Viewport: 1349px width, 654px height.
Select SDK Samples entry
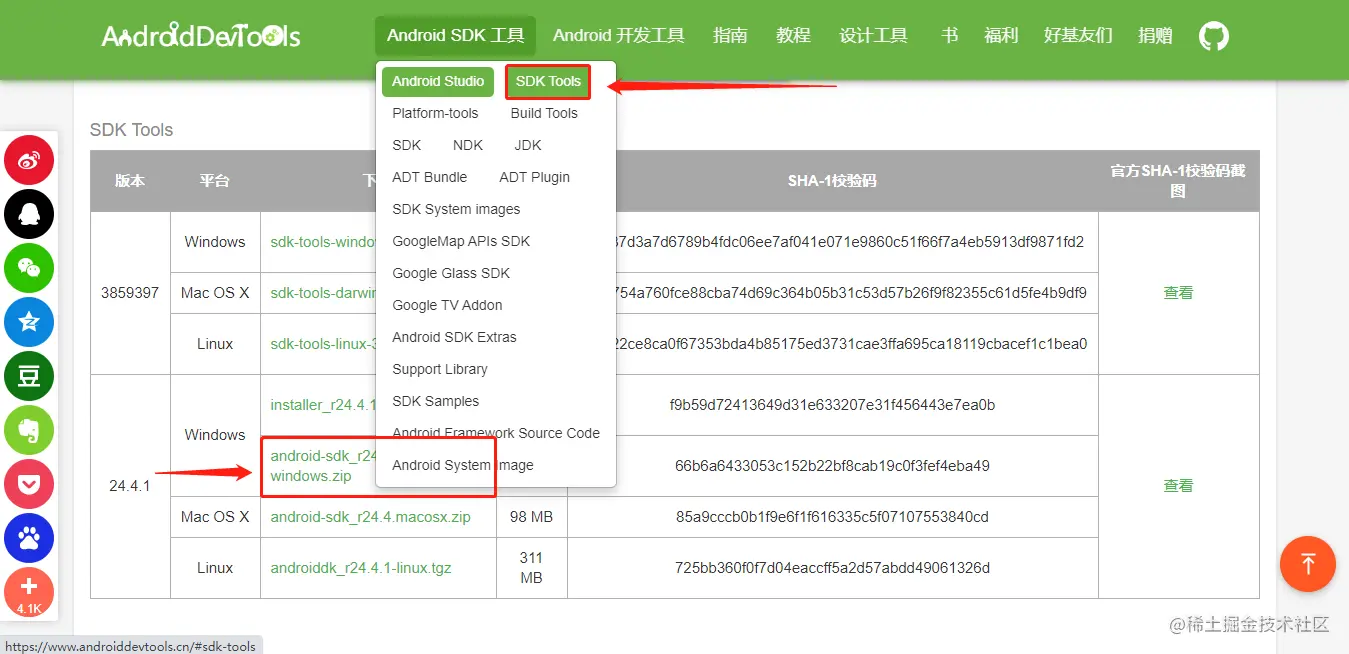point(436,401)
